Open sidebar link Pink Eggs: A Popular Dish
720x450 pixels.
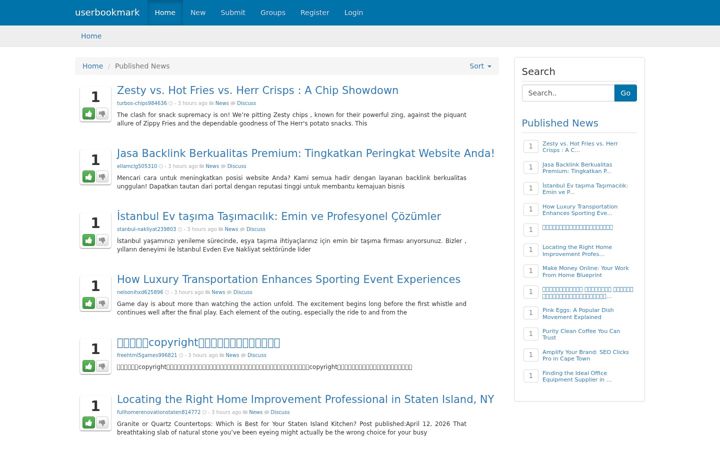tap(578, 313)
